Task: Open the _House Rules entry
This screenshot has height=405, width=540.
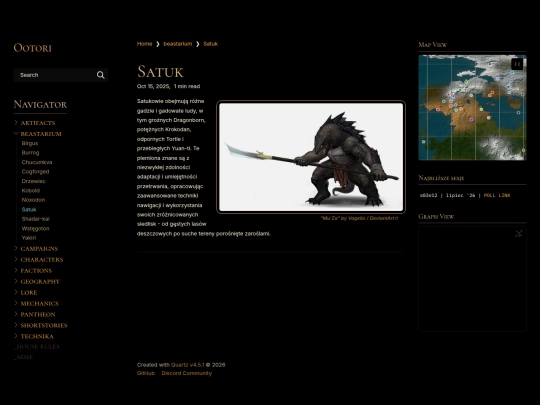Action: 37,346
